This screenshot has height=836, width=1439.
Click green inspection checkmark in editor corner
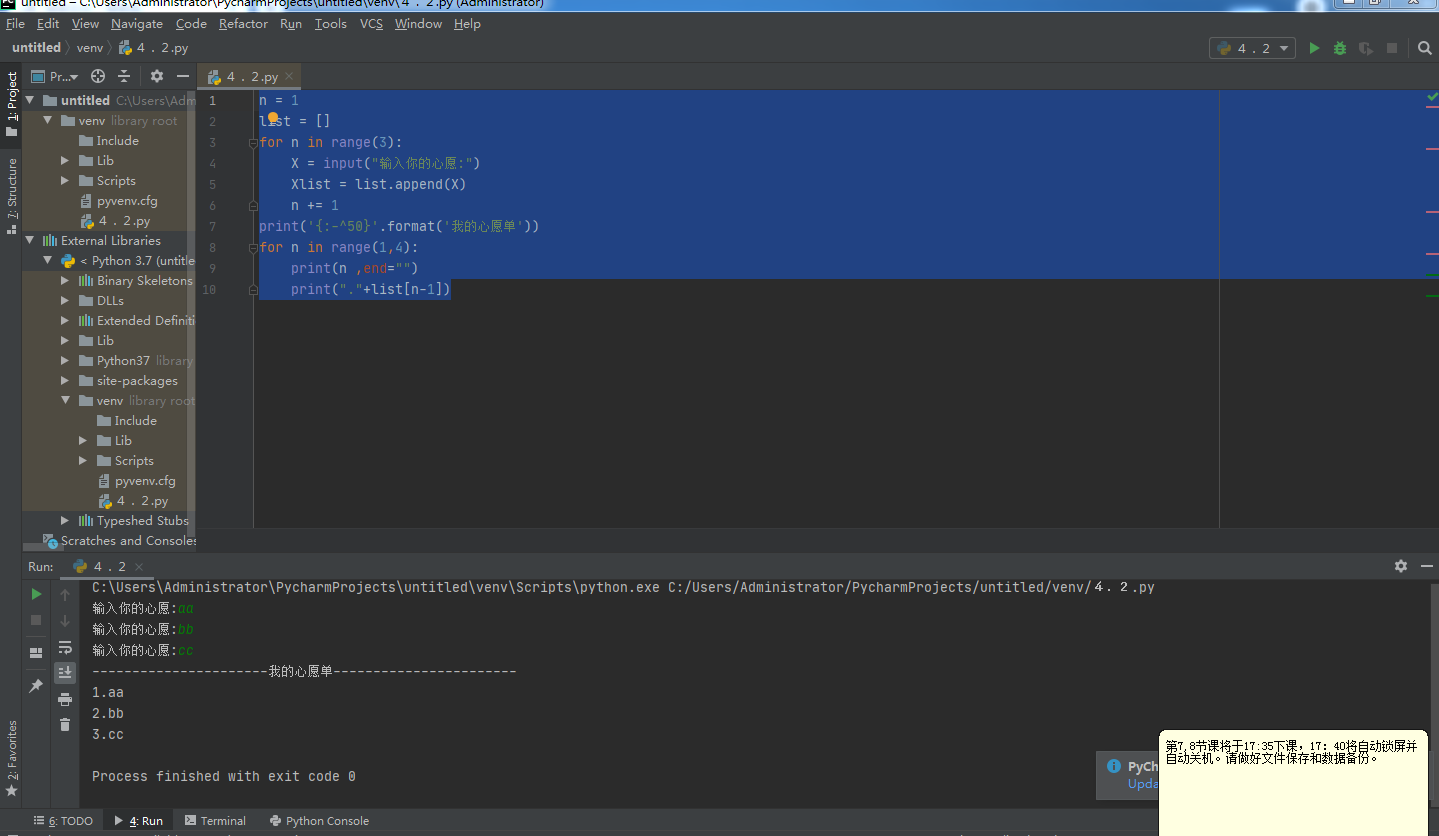point(1432,98)
